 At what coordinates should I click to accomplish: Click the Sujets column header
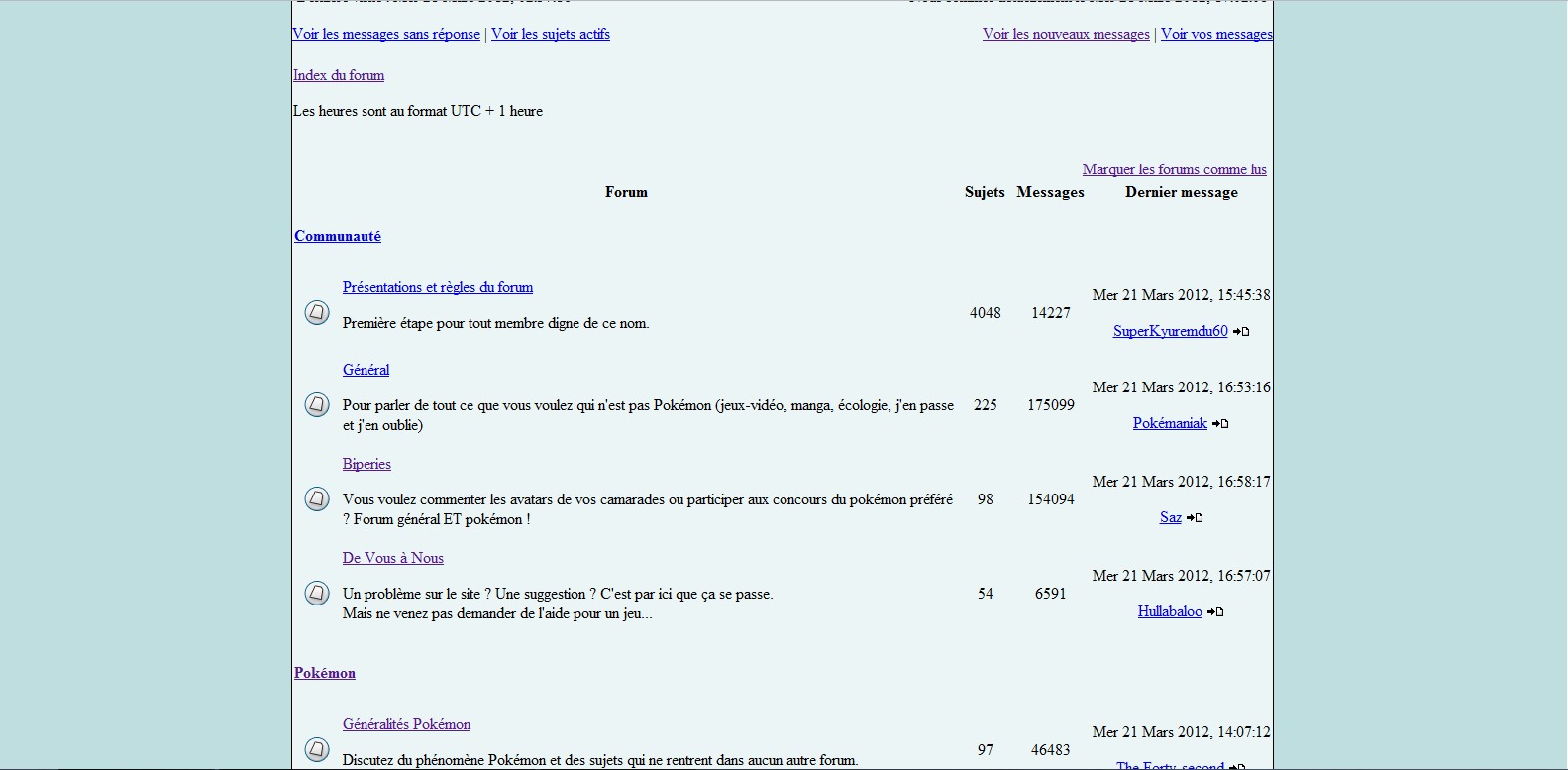click(x=985, y=192)
